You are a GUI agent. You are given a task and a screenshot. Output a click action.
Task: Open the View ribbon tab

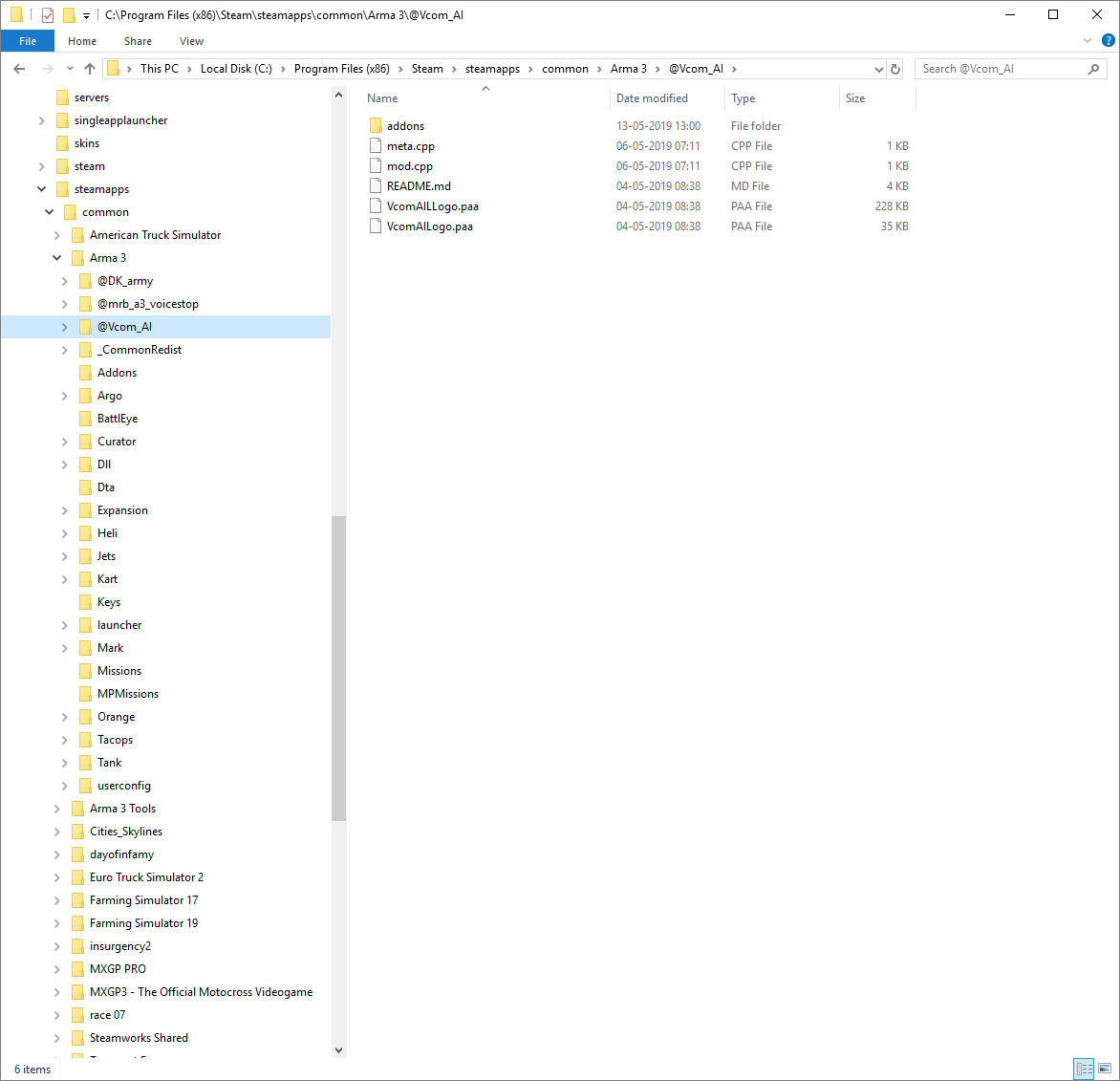point(191,41)
